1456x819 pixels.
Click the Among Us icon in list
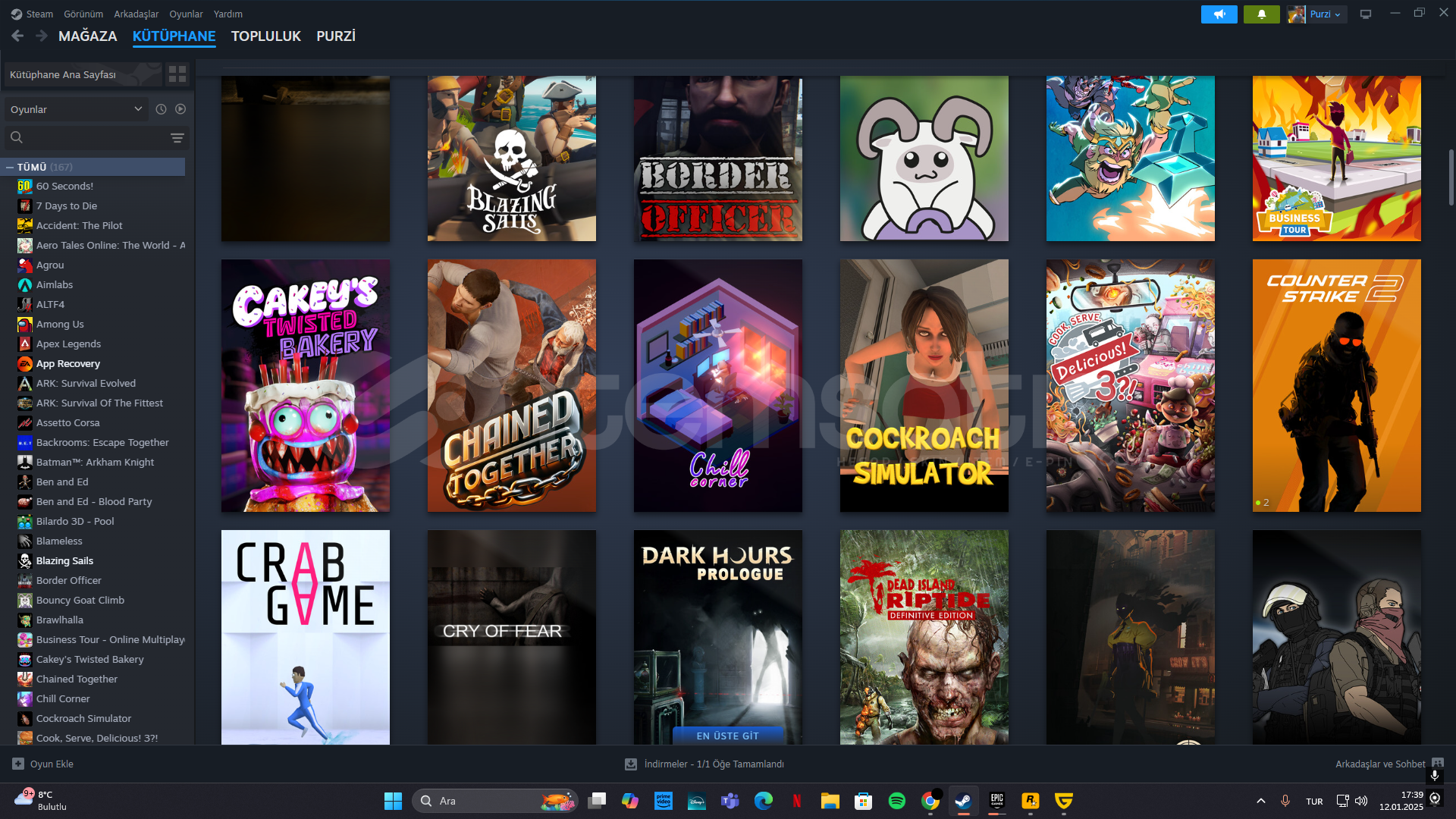pos(24,324)
